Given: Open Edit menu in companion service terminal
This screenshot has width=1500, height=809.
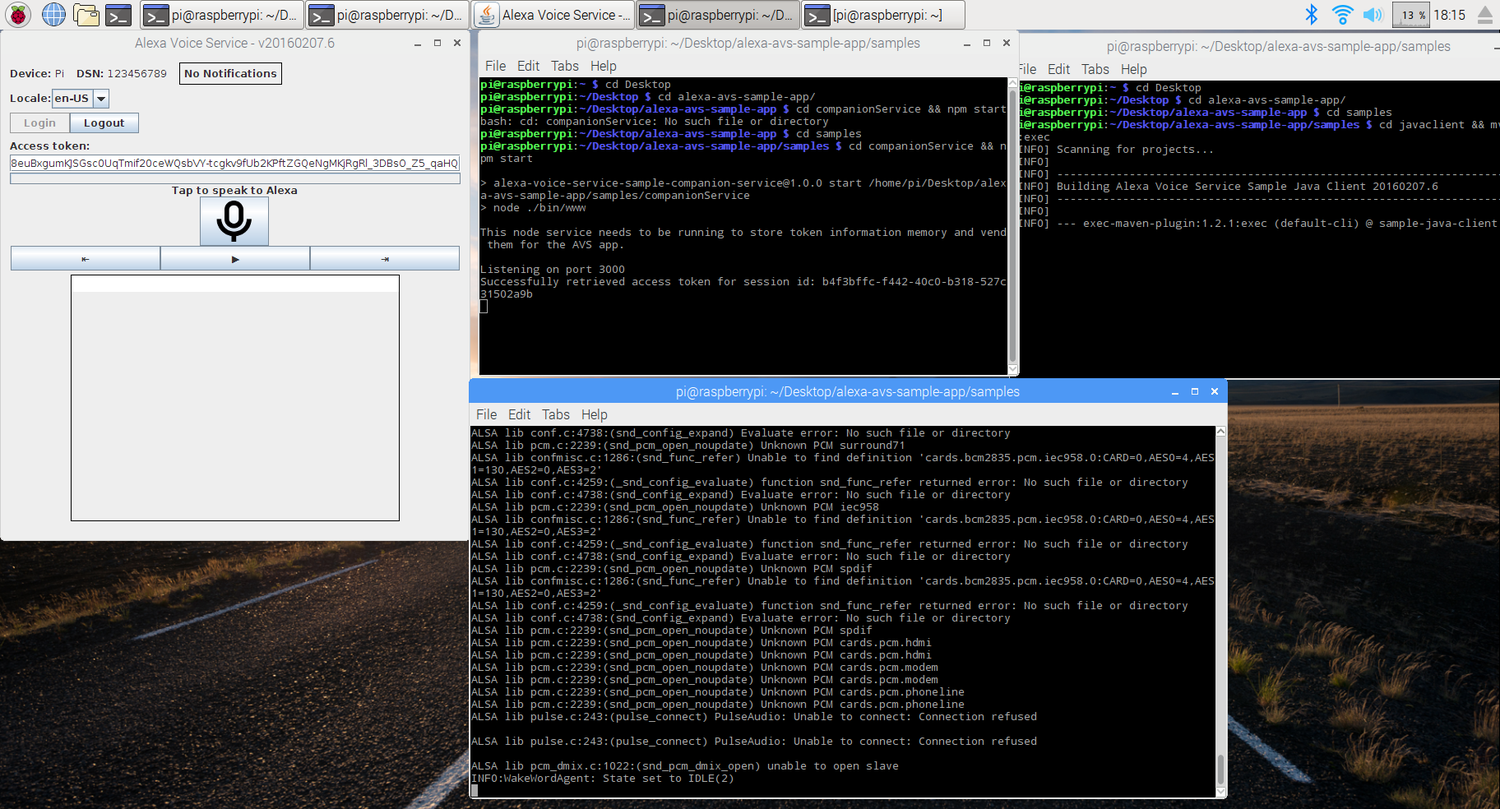Looking at the screenshot, I should [528, 66].
